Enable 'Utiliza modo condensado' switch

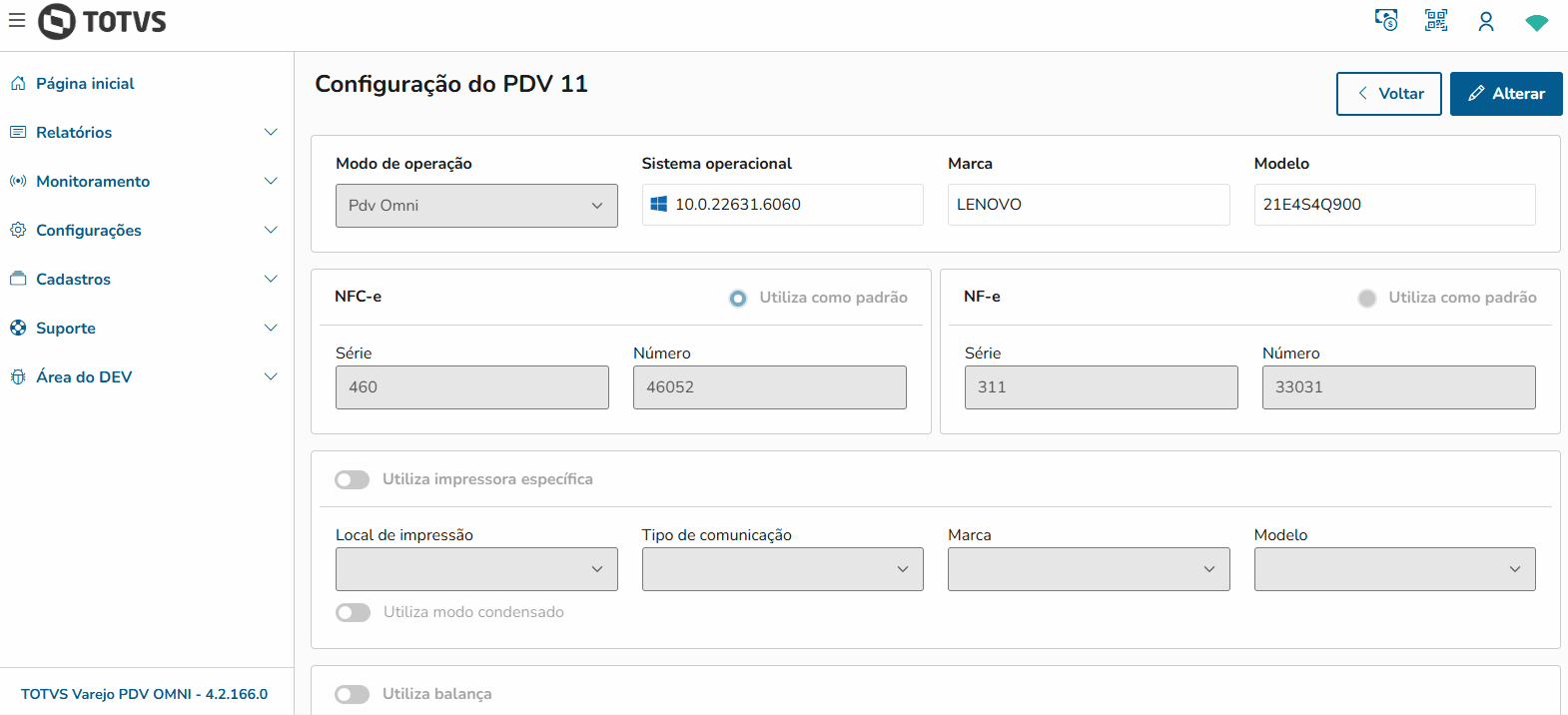(353, 612)
